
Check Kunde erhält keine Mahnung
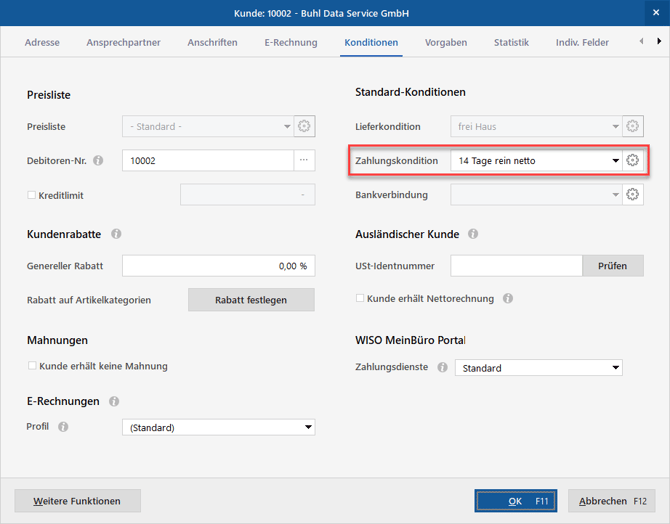(x=32, y=366)
